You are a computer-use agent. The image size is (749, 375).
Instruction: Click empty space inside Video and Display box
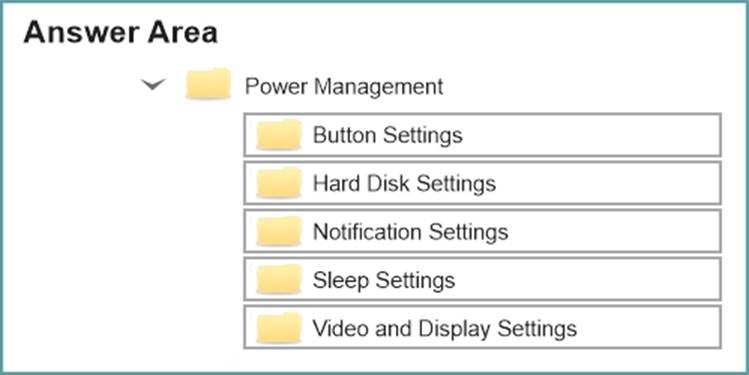click(650, 328)
